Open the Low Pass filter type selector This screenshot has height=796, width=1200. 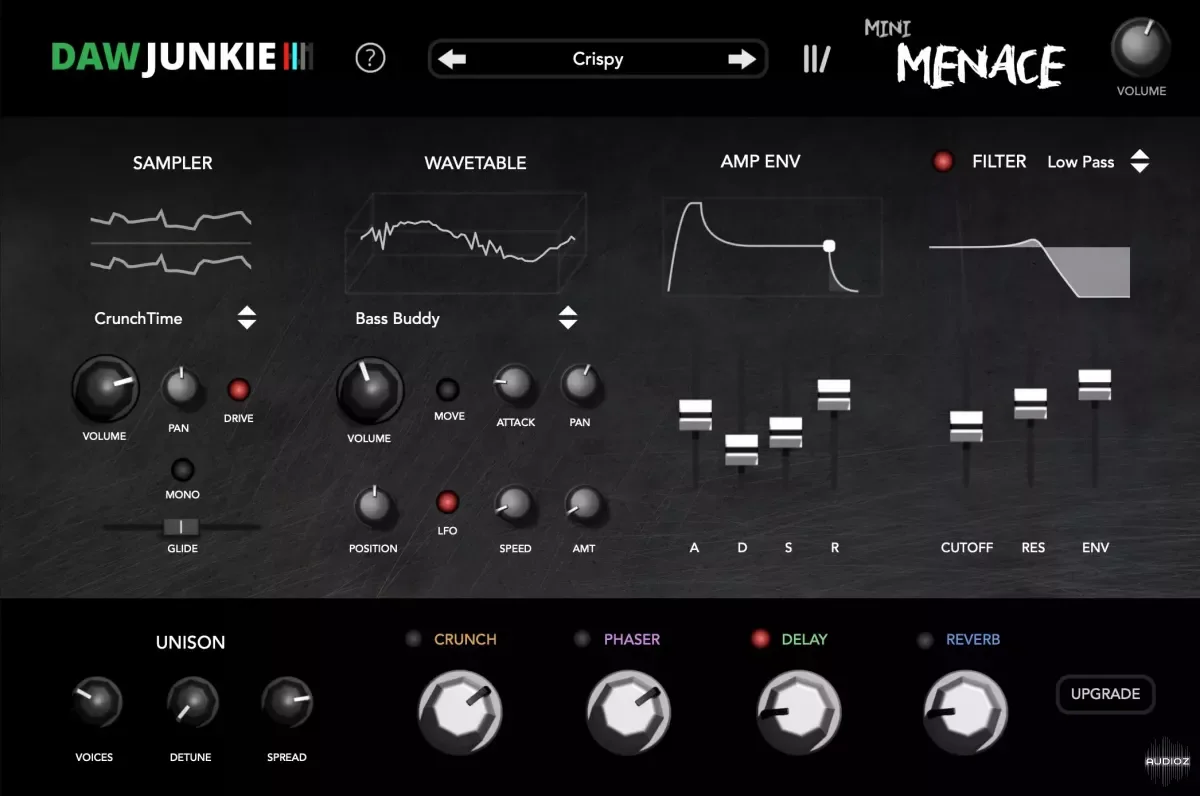pyautogui.click(x=1139, y=161)
